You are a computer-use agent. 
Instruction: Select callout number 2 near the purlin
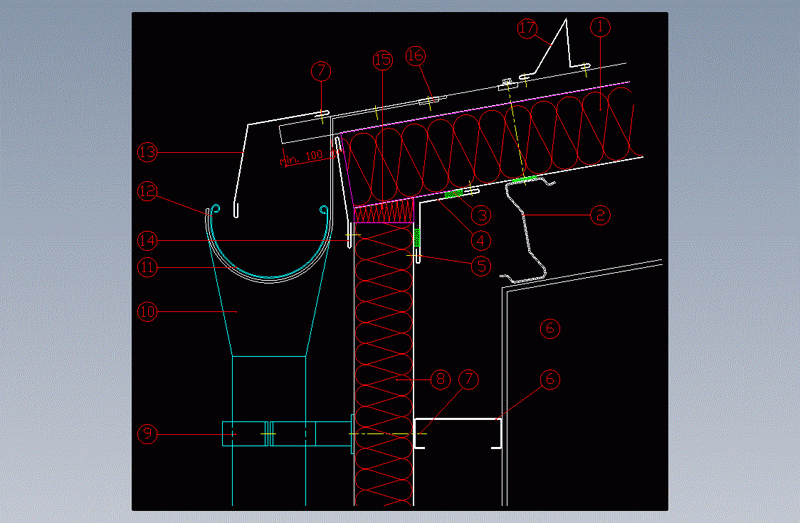[599, 213]
